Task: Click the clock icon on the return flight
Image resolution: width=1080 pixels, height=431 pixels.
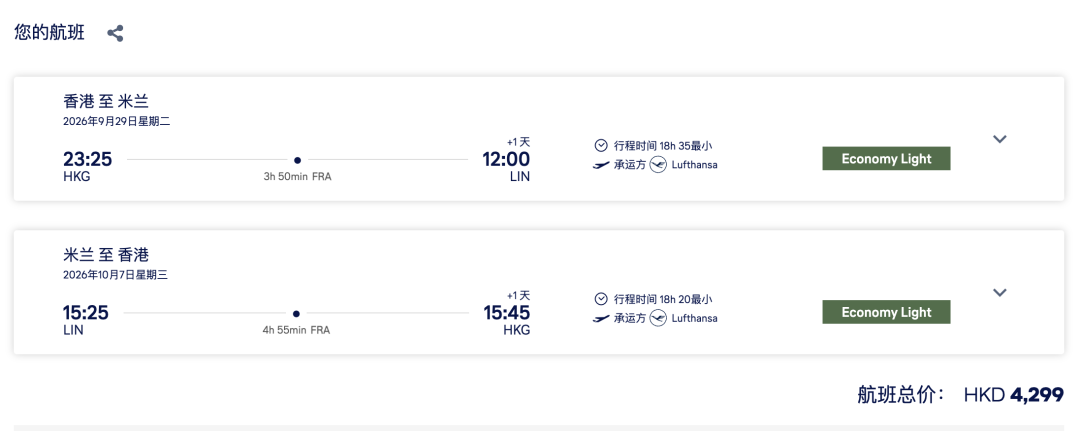Action: click(601, 299)
